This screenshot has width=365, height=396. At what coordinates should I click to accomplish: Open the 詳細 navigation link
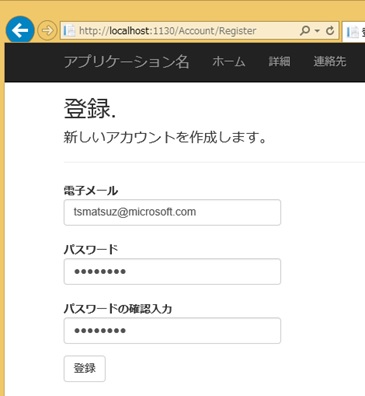tap(279, 62)
